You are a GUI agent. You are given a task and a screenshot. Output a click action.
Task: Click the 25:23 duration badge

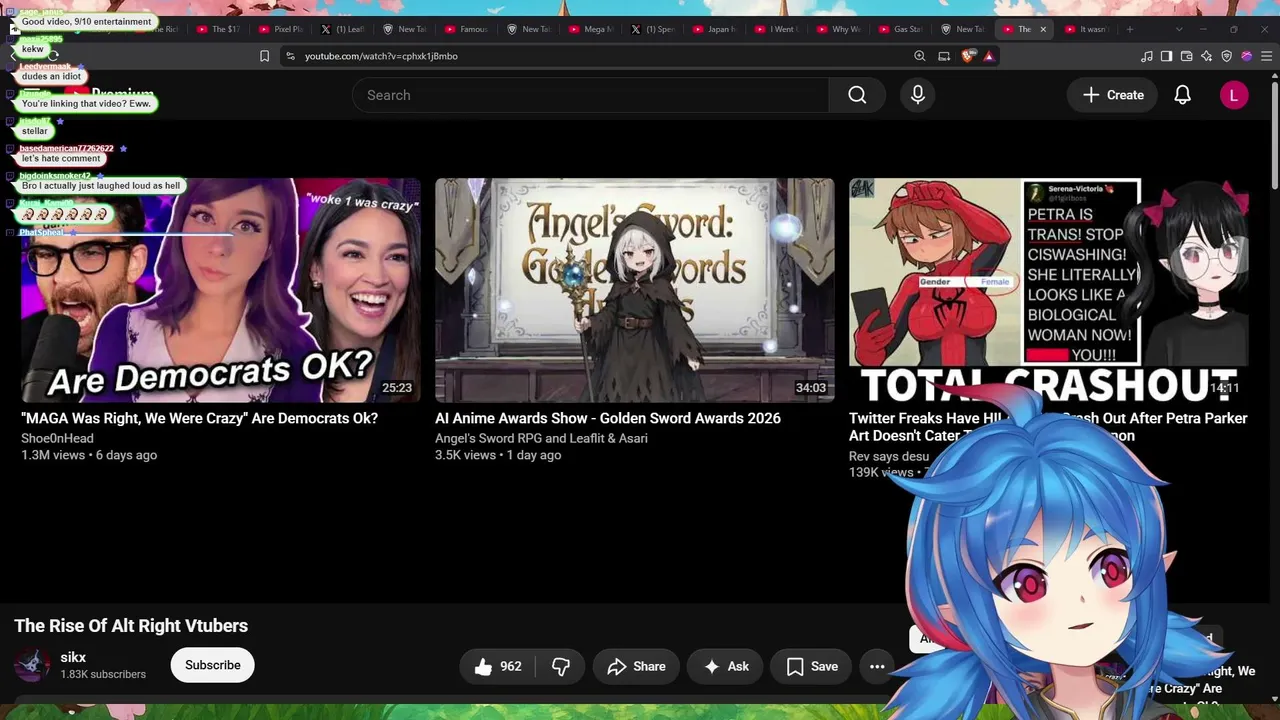pos(397,388)
